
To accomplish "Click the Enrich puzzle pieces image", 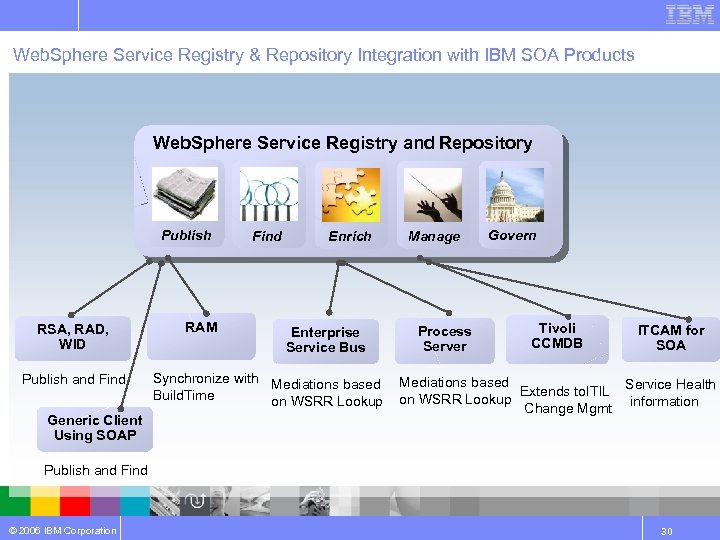I will (x=351, y=195).
